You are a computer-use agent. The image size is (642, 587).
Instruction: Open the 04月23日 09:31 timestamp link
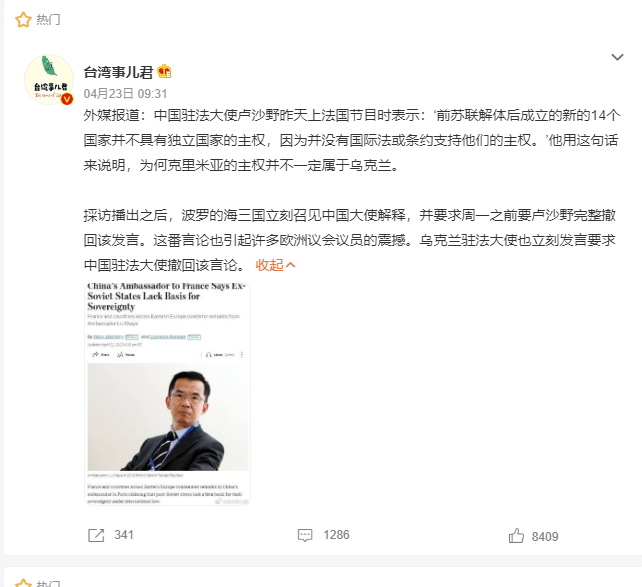[x=125, y=94]
